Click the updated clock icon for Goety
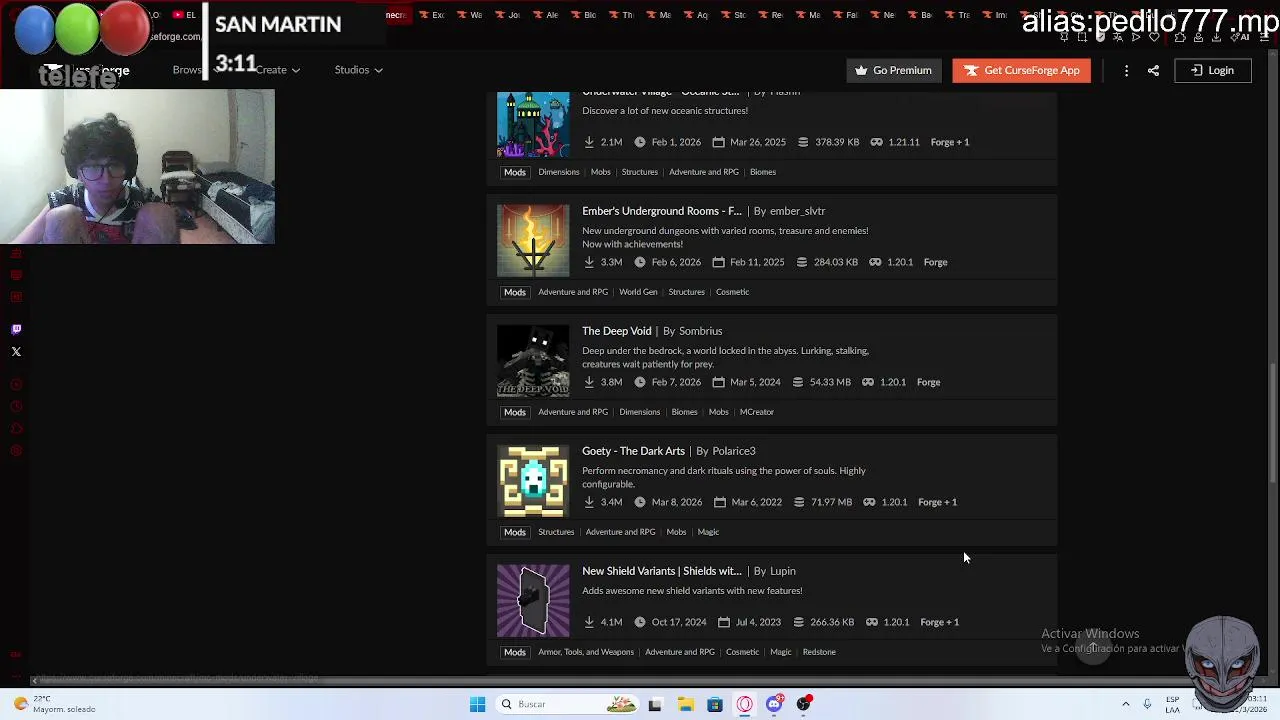Screen dimensions: 1280x720 (639, 502)
